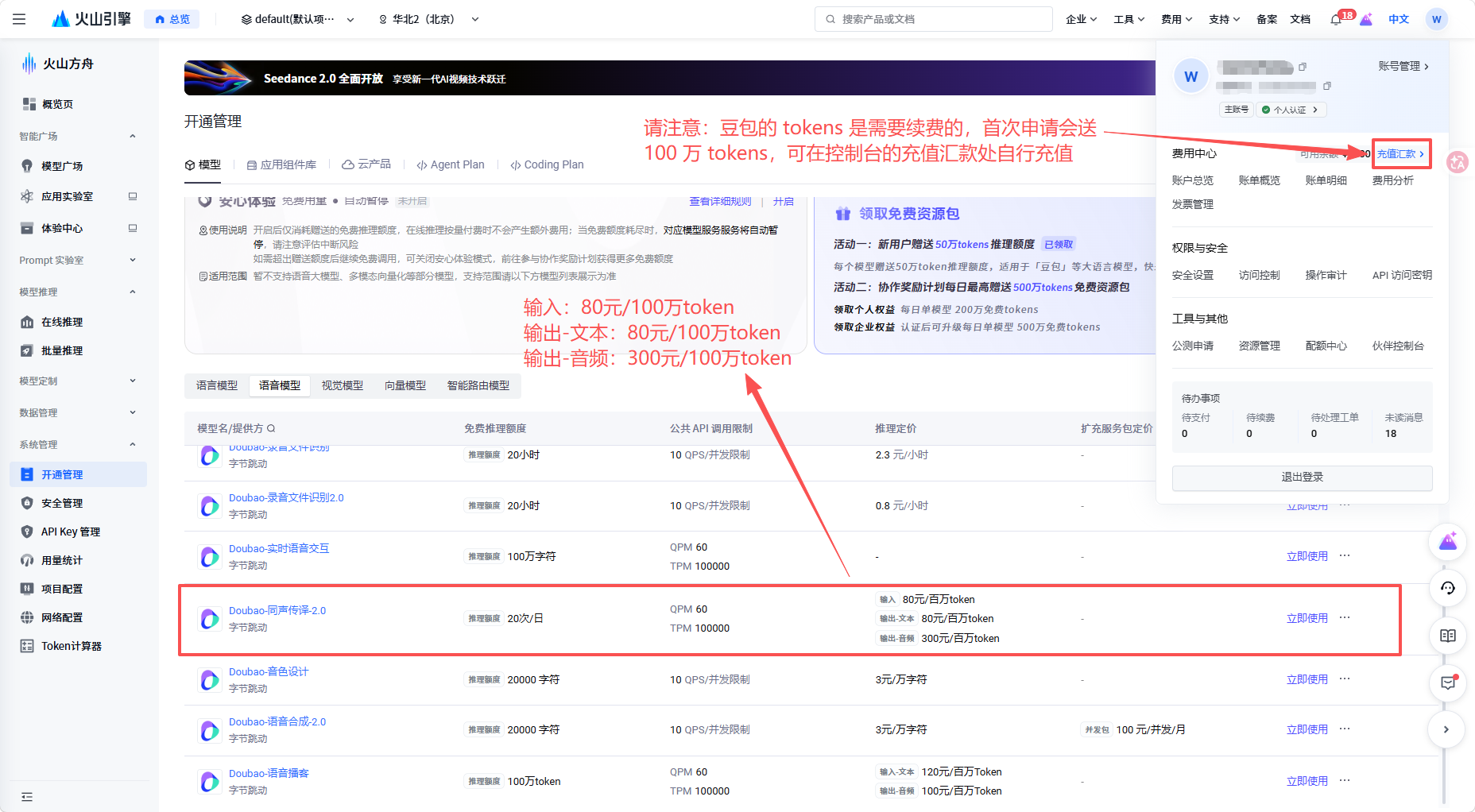Switch to the Coding Plan tab
This screenshot has width=1475, height=812.
click(x=547, y=164)
